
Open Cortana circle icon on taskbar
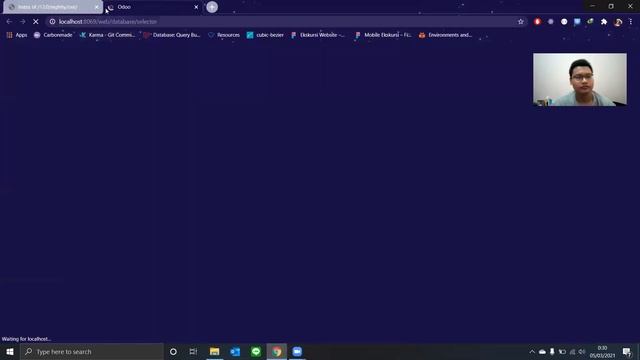pyautogui.click(x=173, y=351)
